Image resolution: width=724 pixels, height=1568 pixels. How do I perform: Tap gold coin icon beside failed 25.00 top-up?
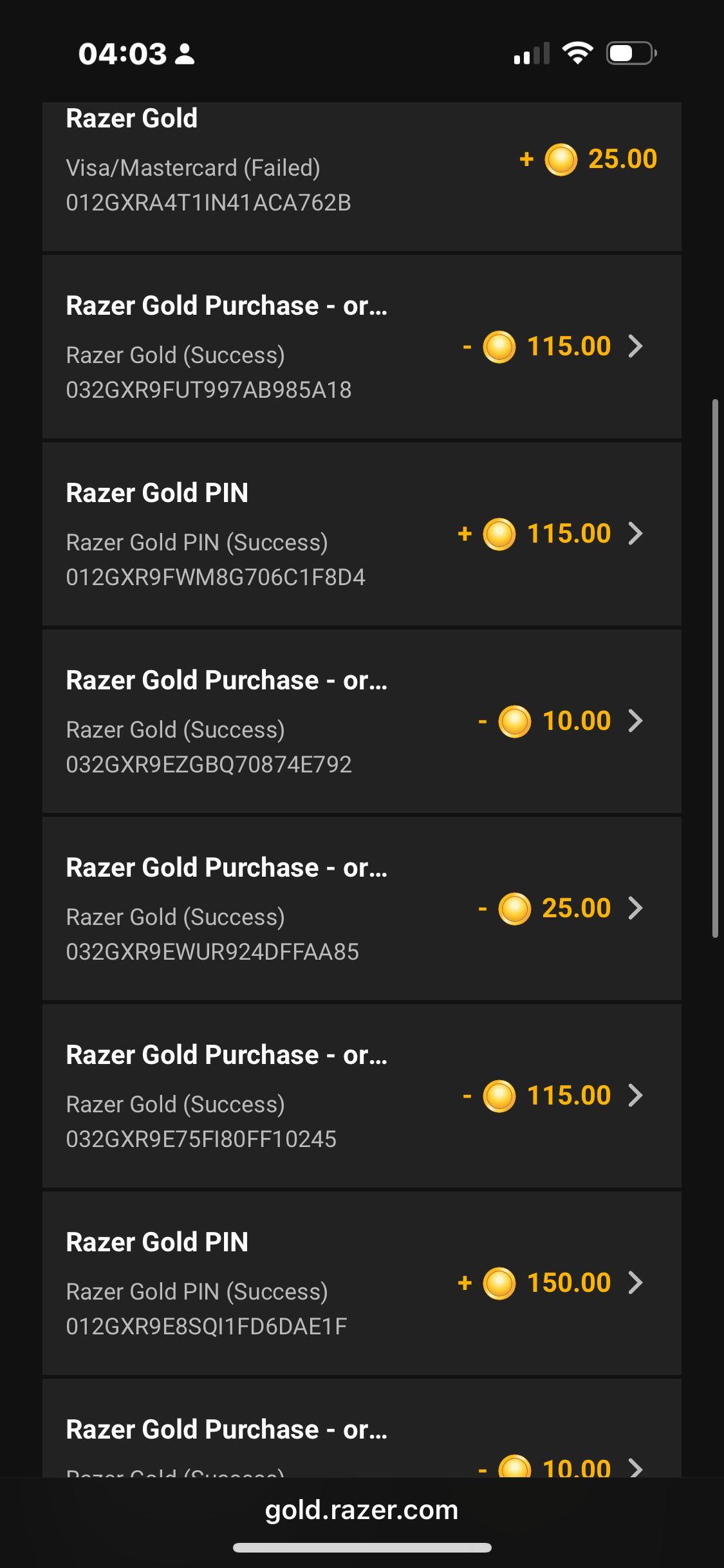pos(561,160)
